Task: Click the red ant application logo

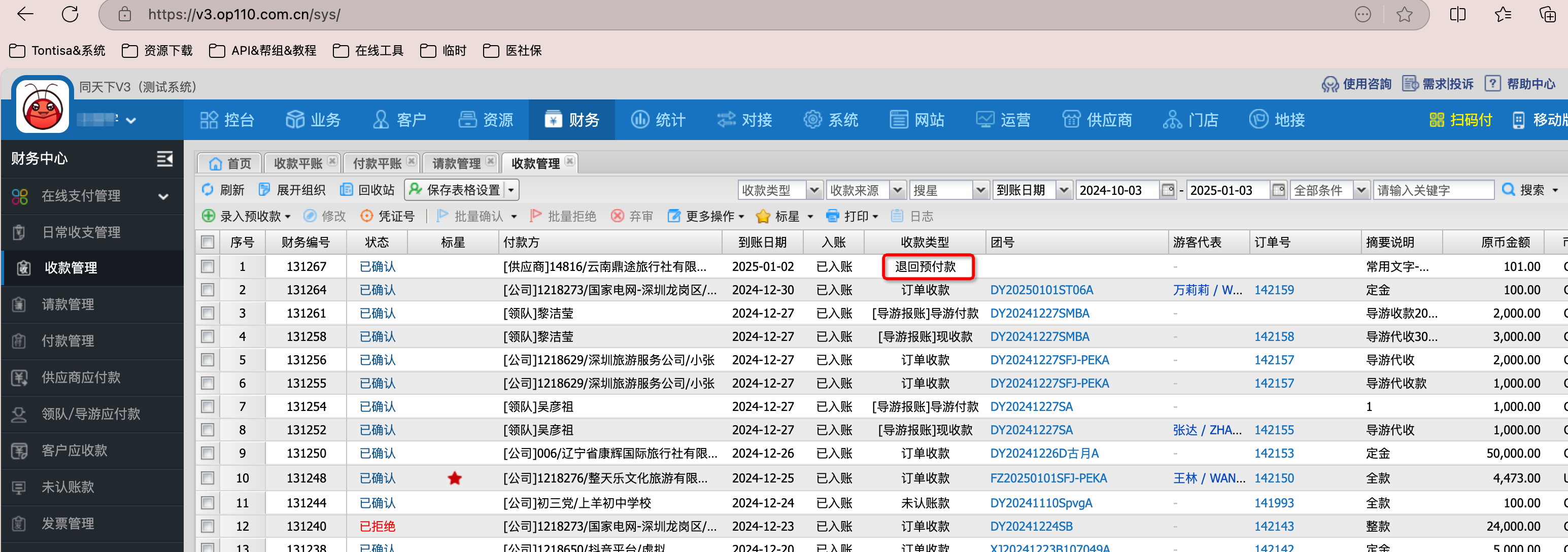Action: pos(43,106)
